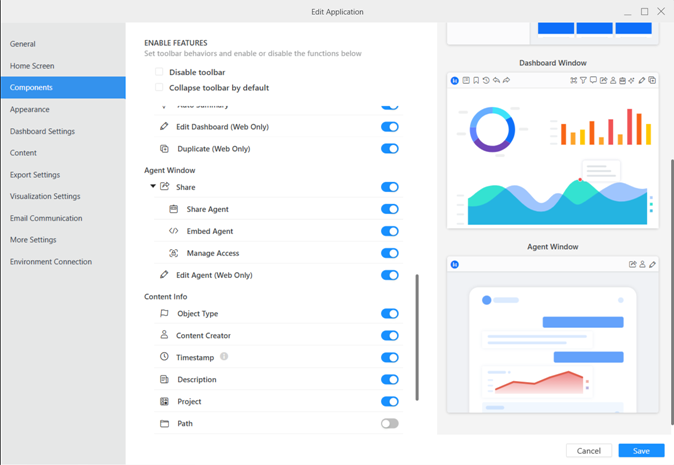Click the bookmark icon in Dashboard Window toolbar
This screenshot has height=465, width=674.
click(476, 81)
